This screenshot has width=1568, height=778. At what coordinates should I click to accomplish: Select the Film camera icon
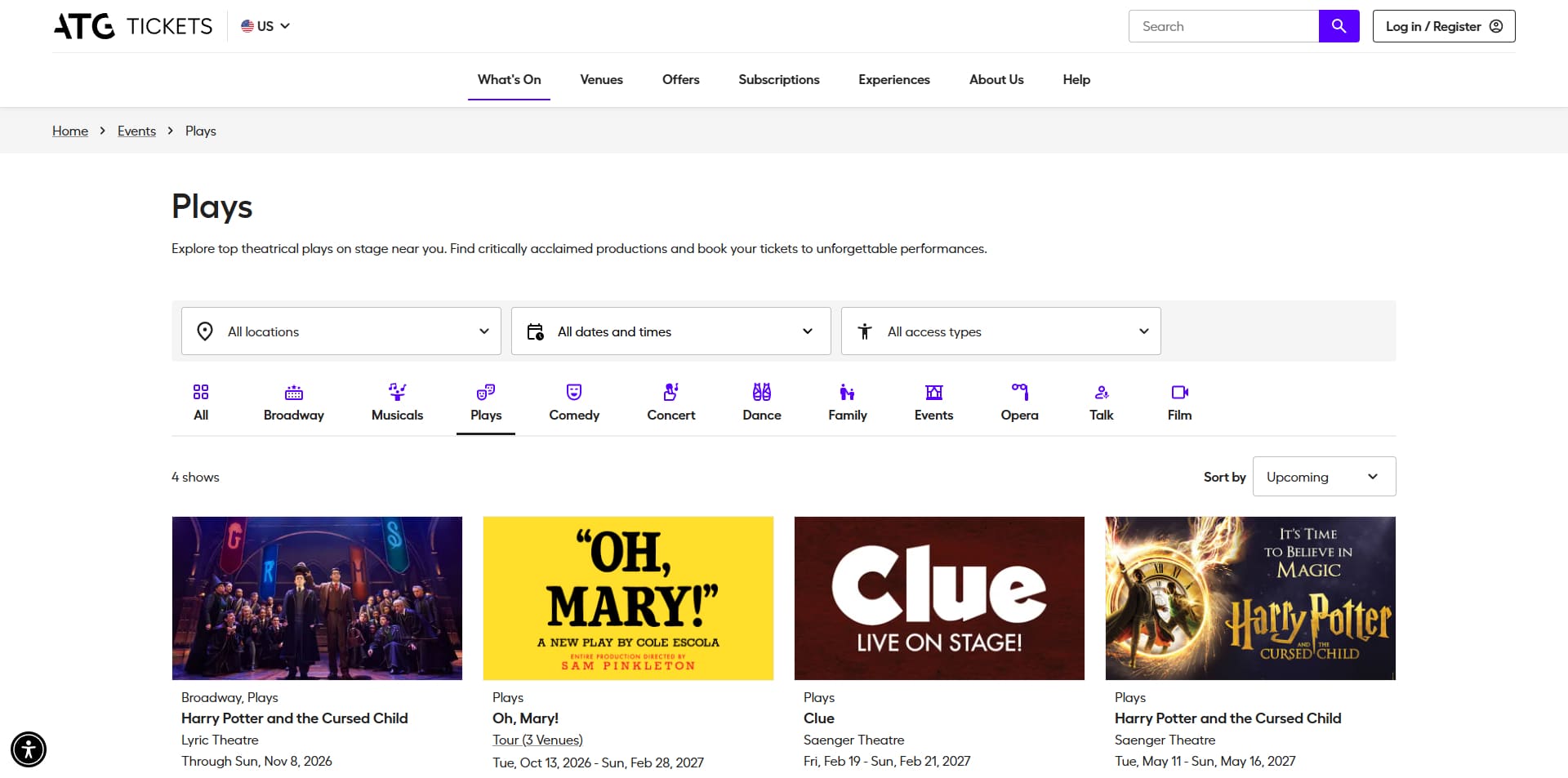(x=1180, y=392)
